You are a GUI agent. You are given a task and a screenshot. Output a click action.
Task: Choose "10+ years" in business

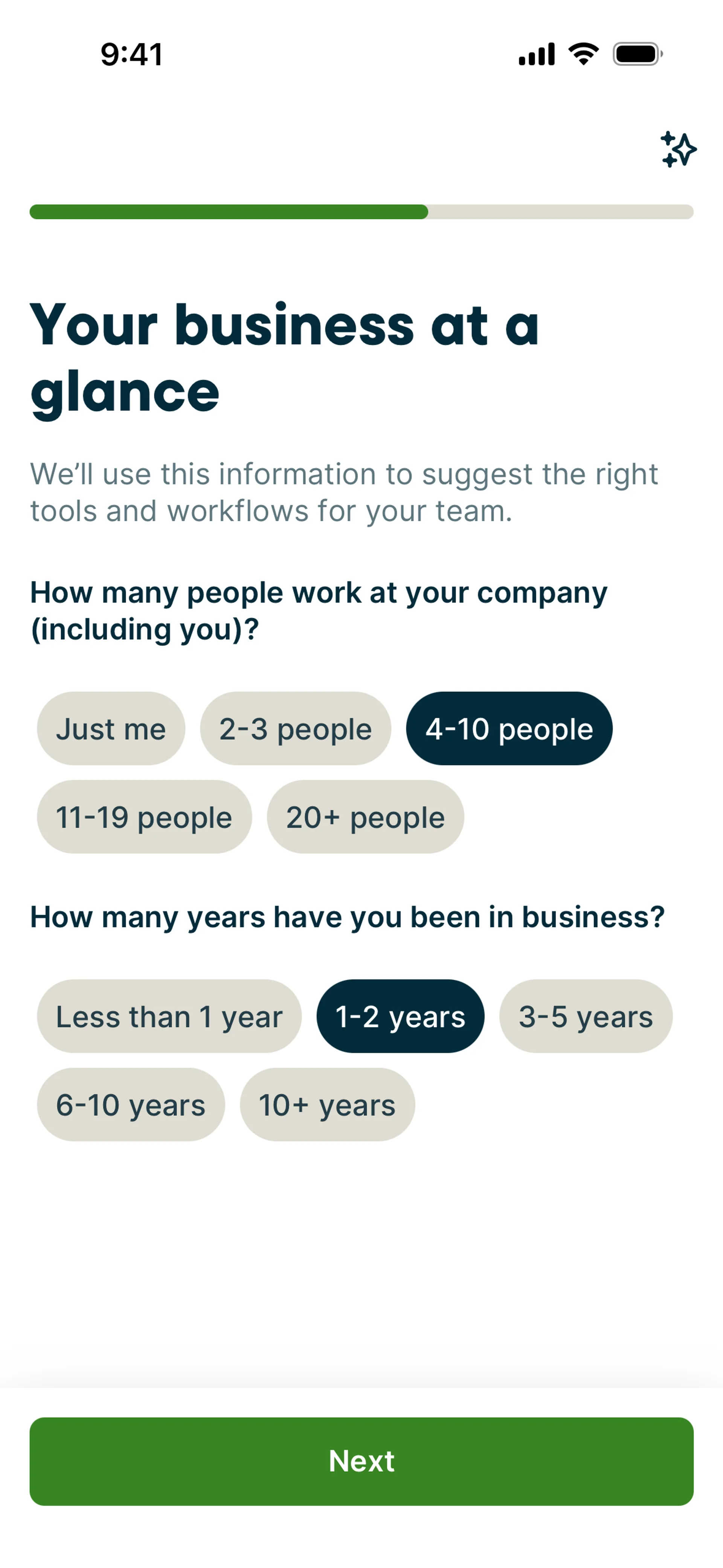coord(327,1104)
